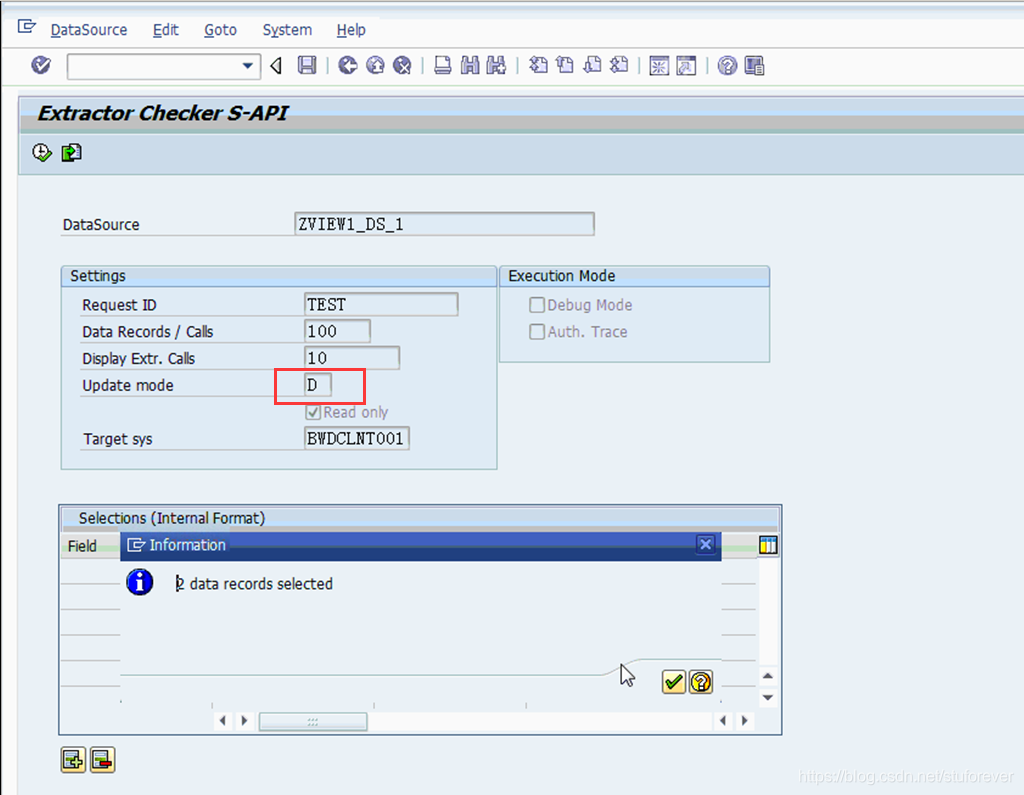Click the Print icon in toolbar

click(443, 65)
